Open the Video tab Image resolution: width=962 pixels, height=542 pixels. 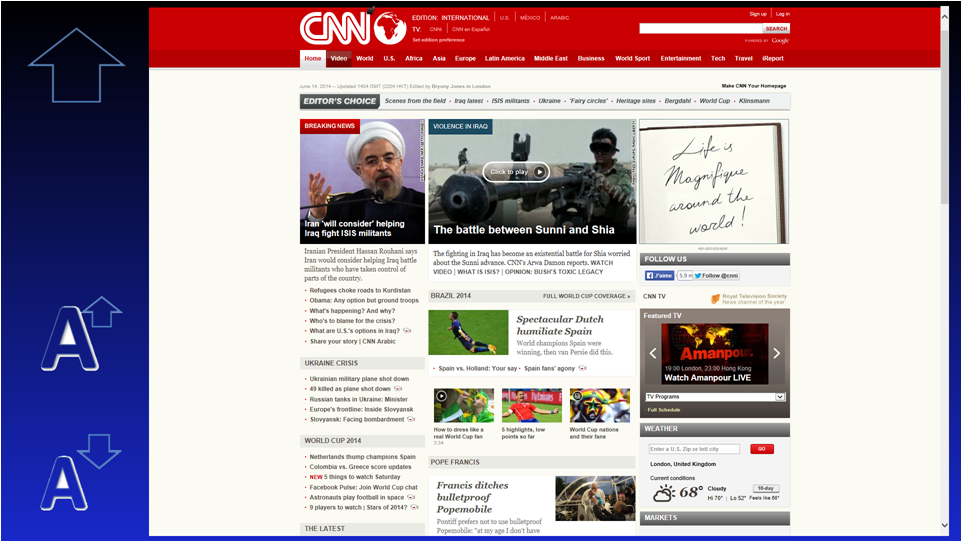[339, 58]
